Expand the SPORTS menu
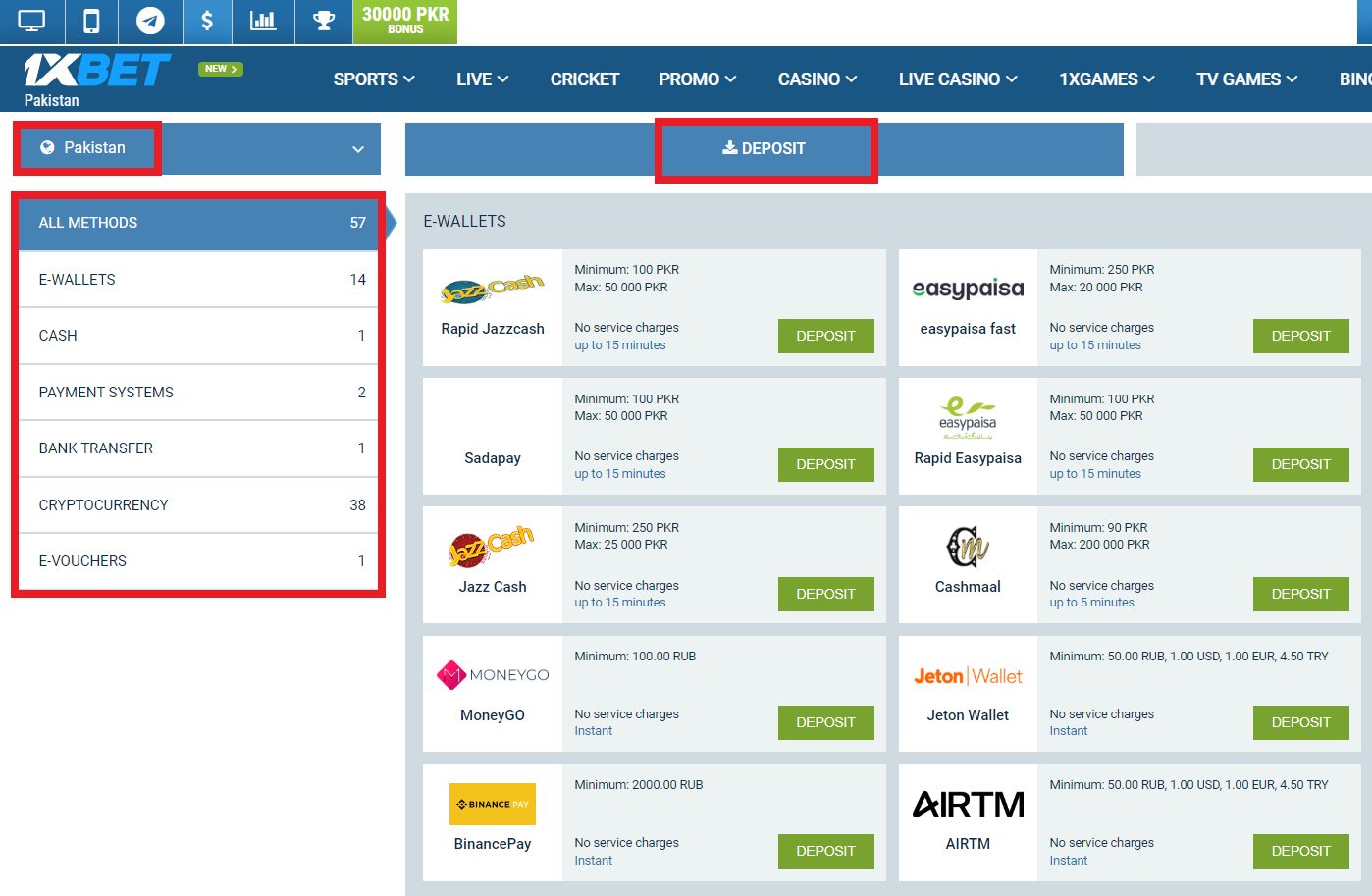Image resolution: width=1372 pixels, height=896 pixels. coord(374,79)
